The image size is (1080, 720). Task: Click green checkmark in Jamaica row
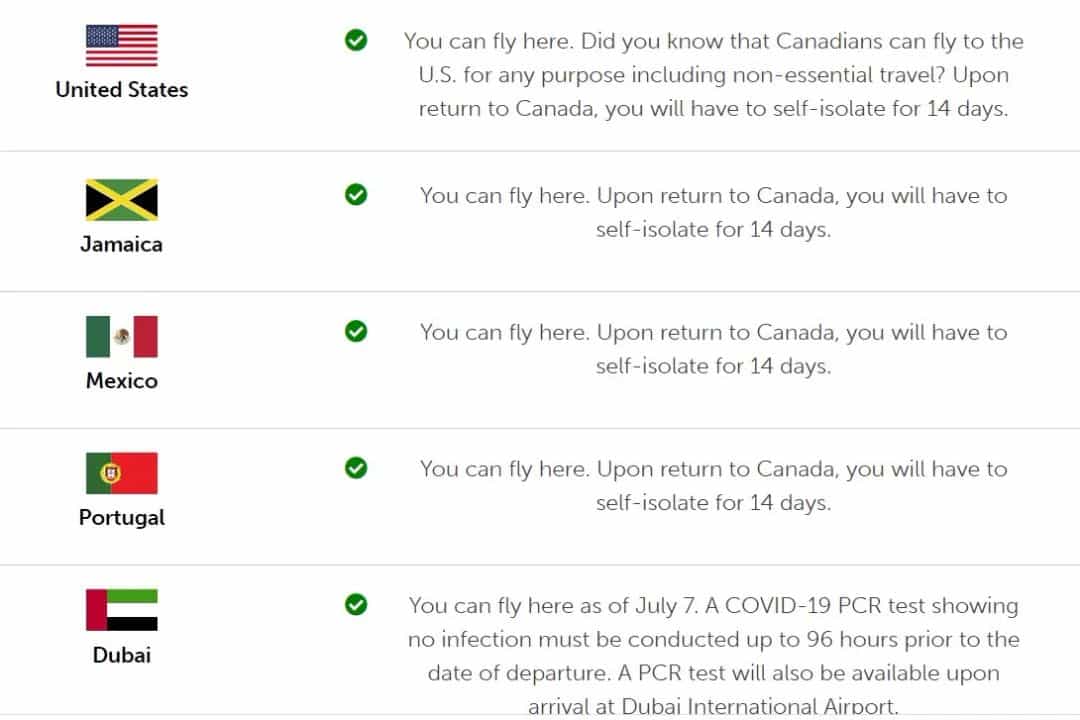pos(356,195)
